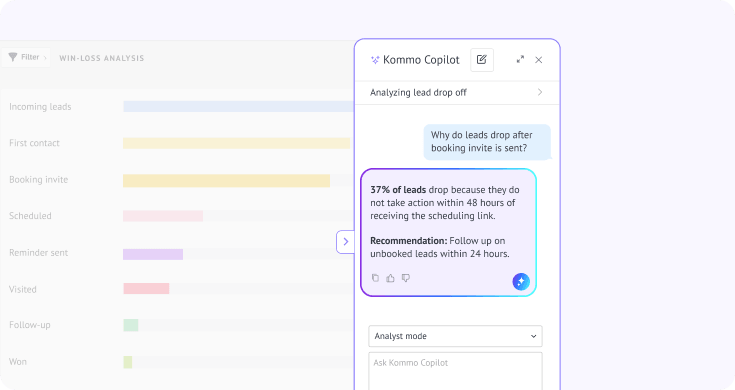Click the new chat compose icon

[x=482, y=60]
